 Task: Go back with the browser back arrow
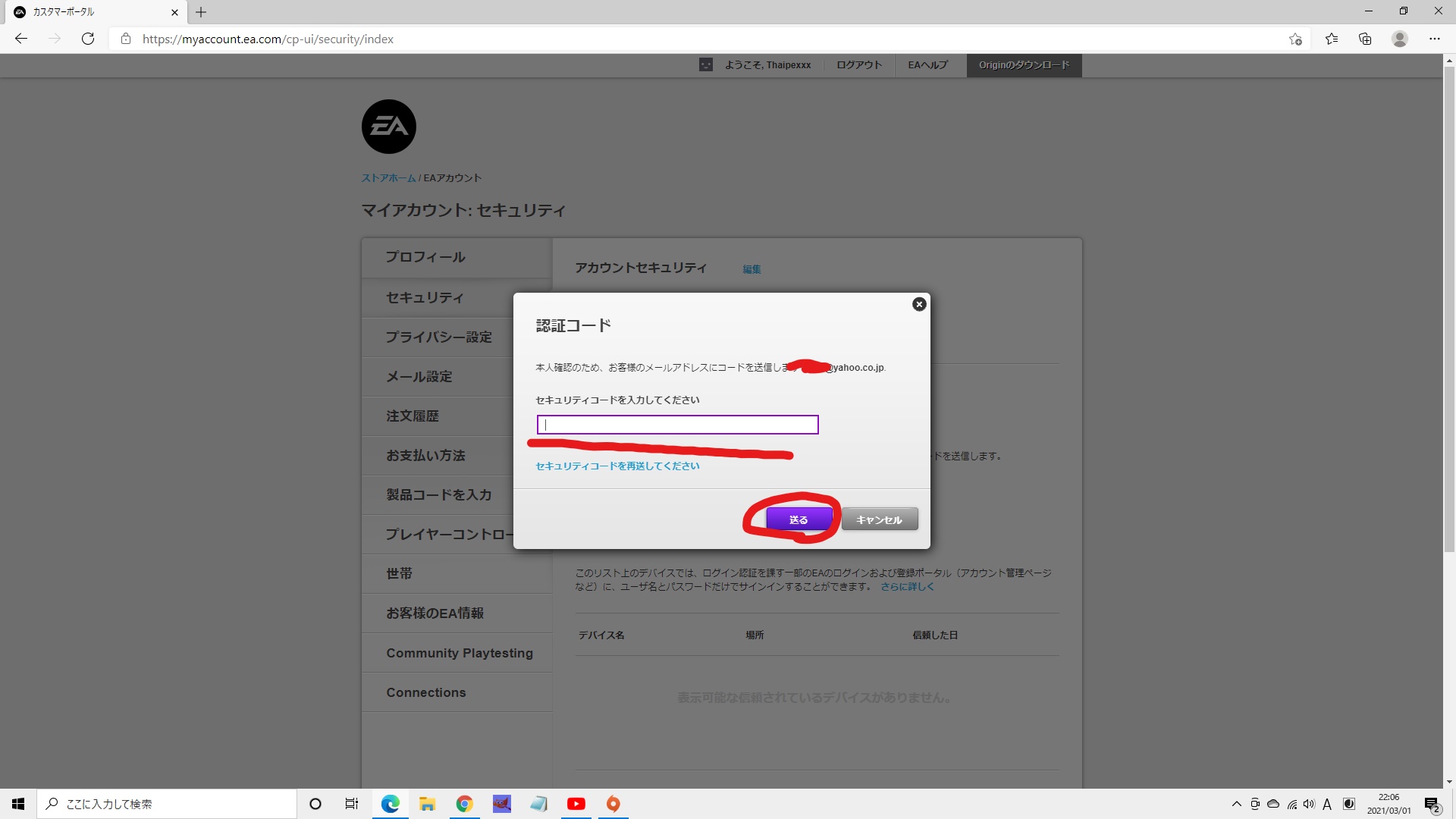[x=21, y=39]
